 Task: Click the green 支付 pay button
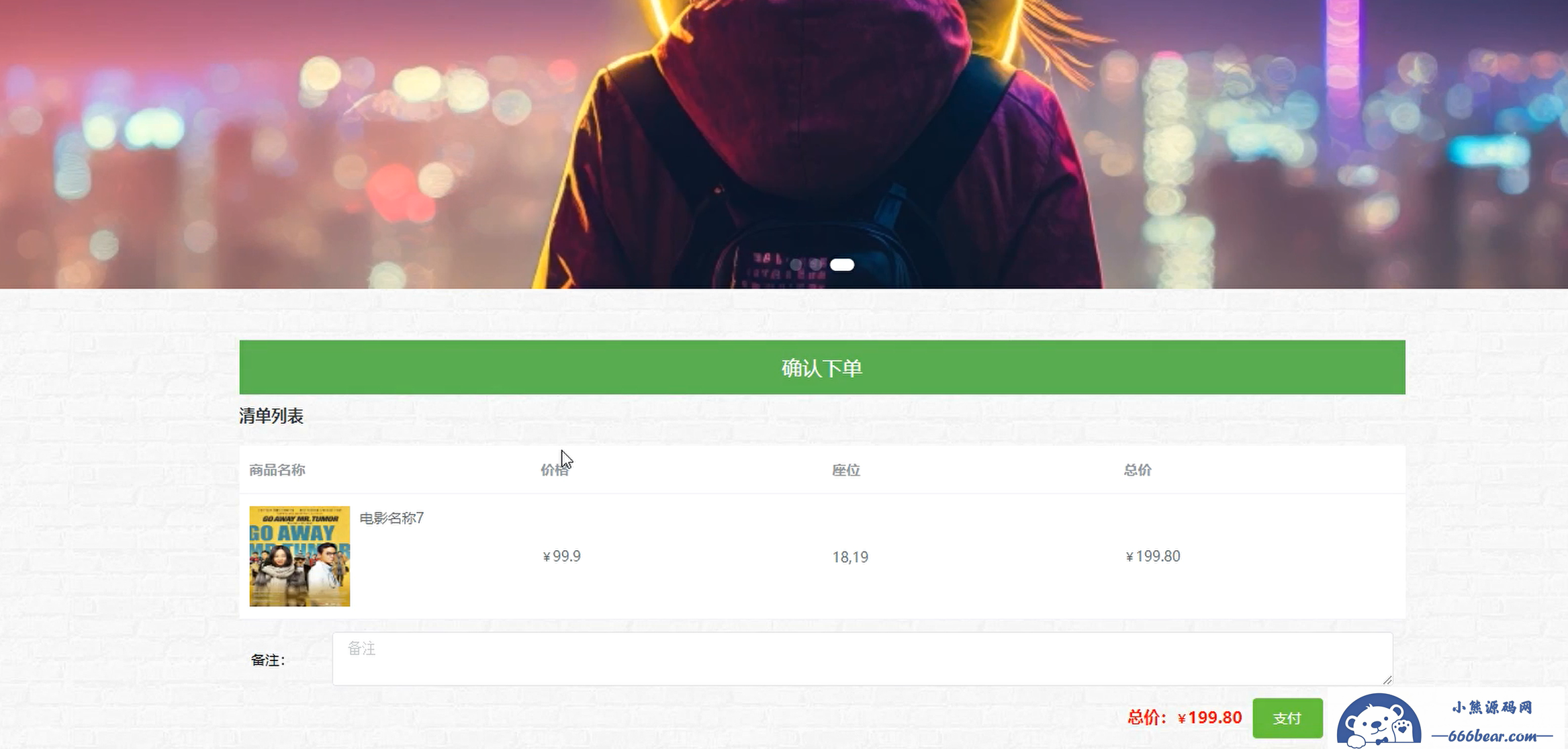click(1287, 718)
